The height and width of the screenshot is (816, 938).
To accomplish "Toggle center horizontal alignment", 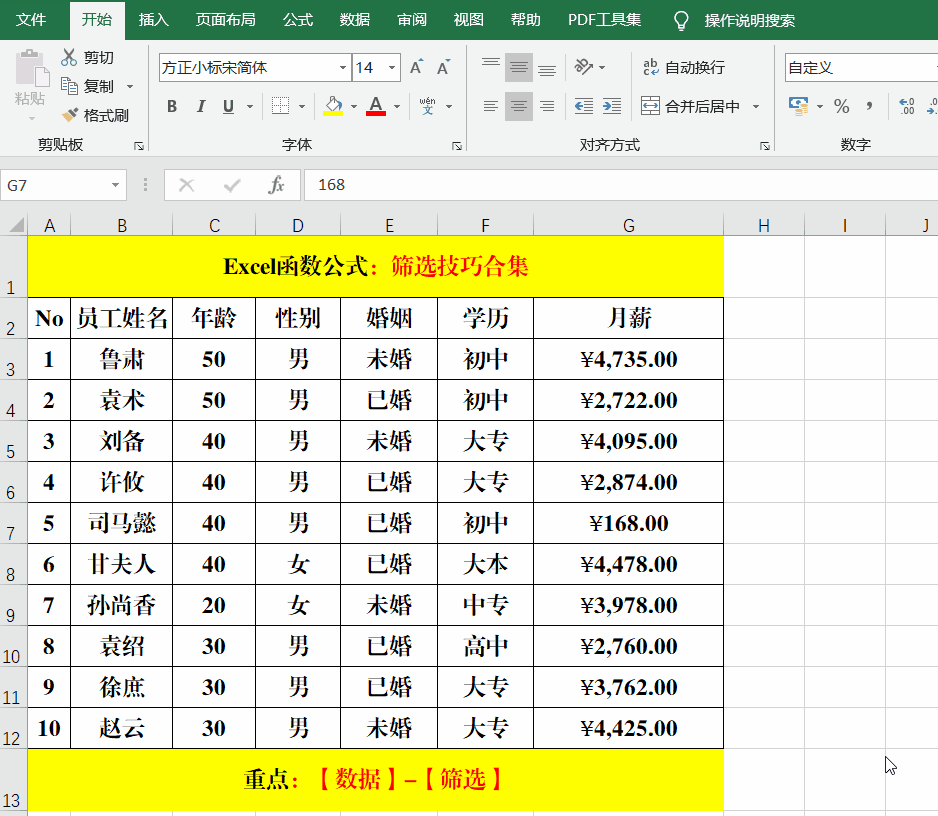I will (519, 106).
